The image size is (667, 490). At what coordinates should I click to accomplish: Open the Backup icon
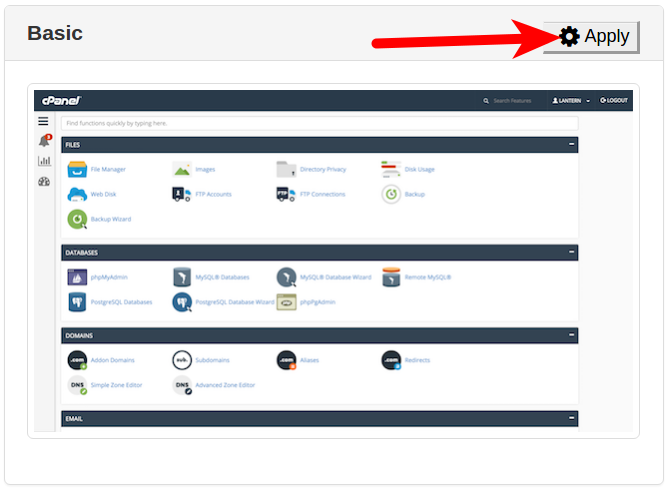pos(391,194)
